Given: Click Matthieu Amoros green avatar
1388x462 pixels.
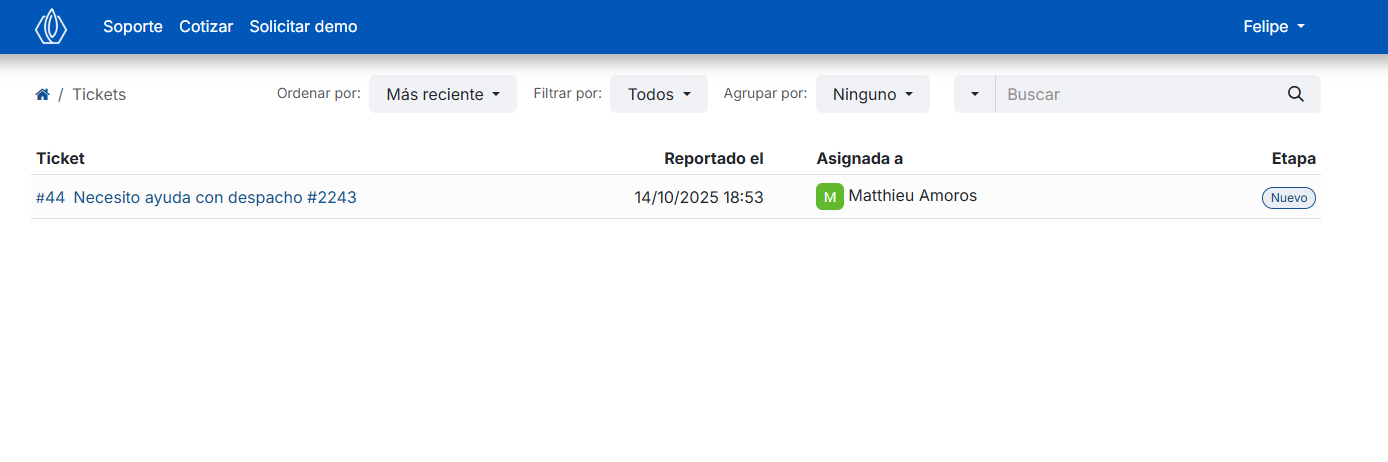Looking at the screenshot, I should point(830,197).
